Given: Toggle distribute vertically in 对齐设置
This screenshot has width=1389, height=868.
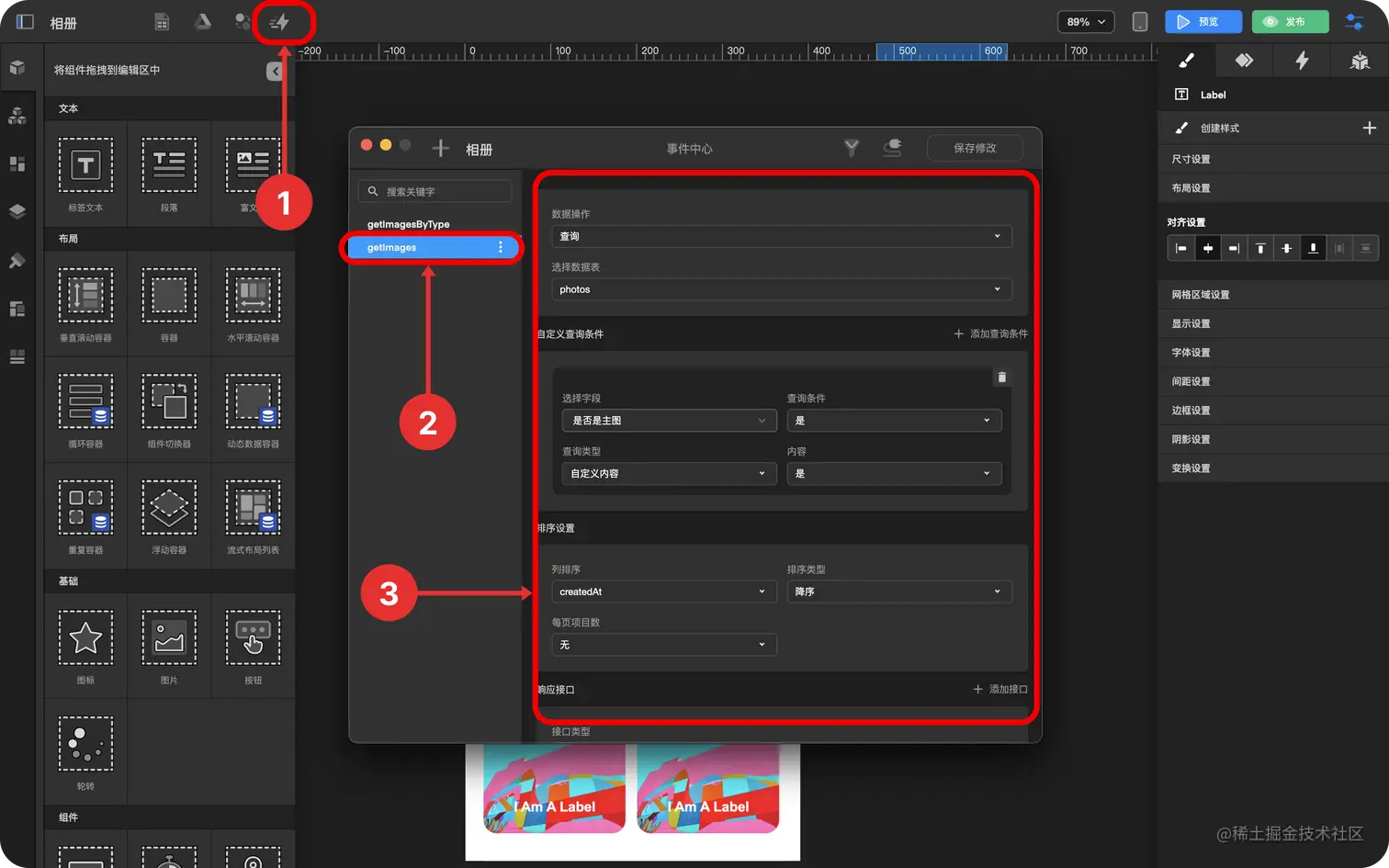Looking at the screenshot, I should [1366, 248].
